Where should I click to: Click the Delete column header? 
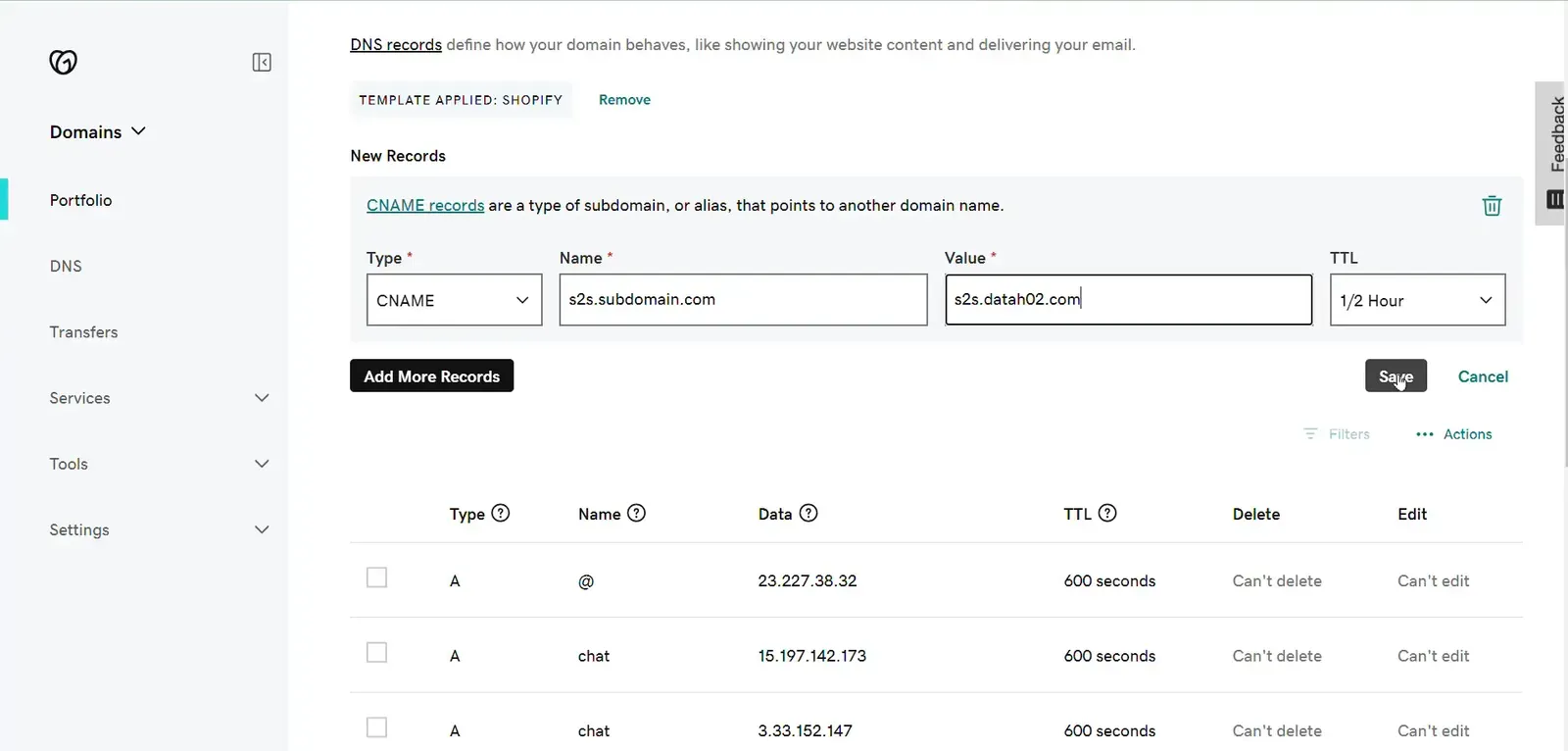pyautogui.click(x=1256, y=514)
